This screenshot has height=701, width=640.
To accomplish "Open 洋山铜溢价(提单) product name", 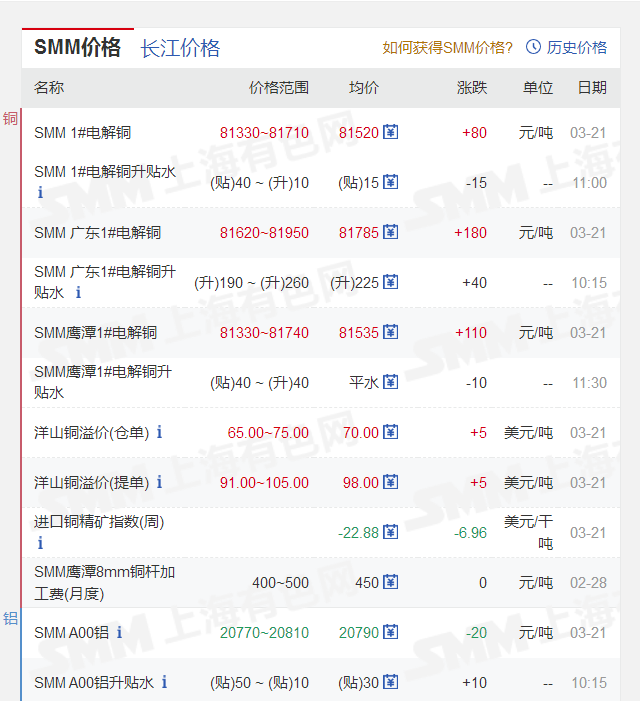I will coord(92,483).
